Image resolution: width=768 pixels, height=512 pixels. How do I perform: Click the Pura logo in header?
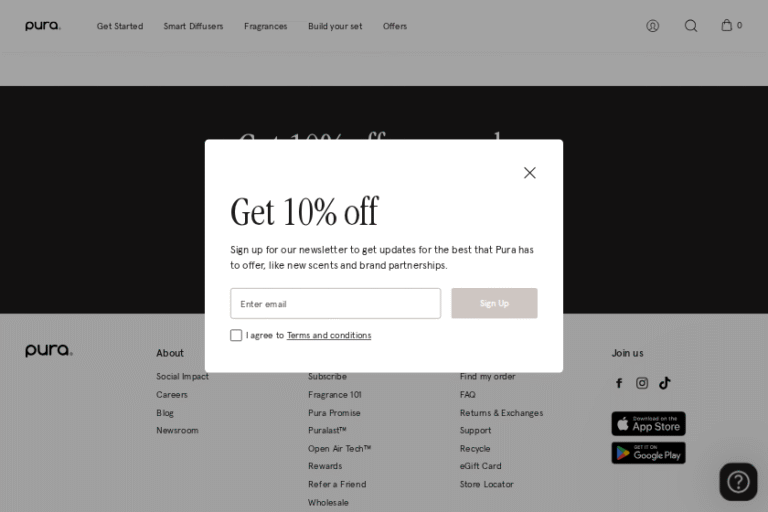point(43,26)
